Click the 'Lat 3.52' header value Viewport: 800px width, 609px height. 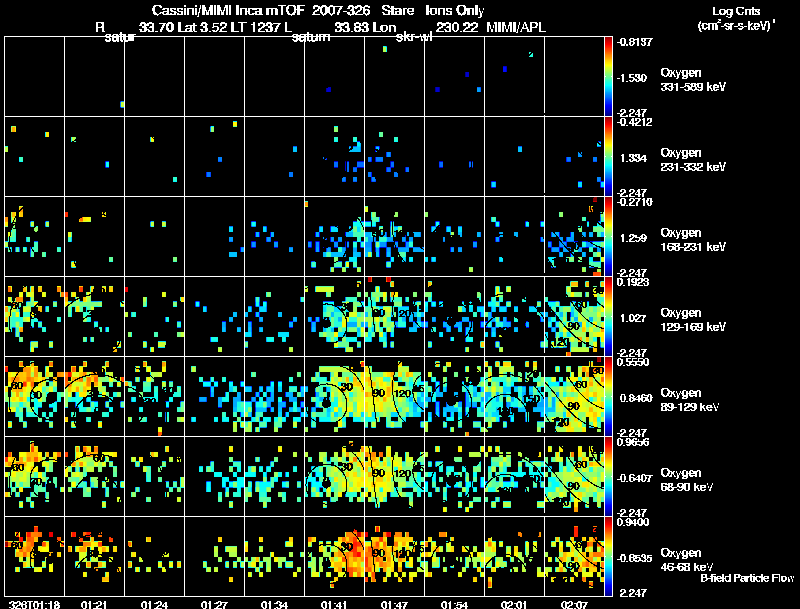tap(202, 27)
